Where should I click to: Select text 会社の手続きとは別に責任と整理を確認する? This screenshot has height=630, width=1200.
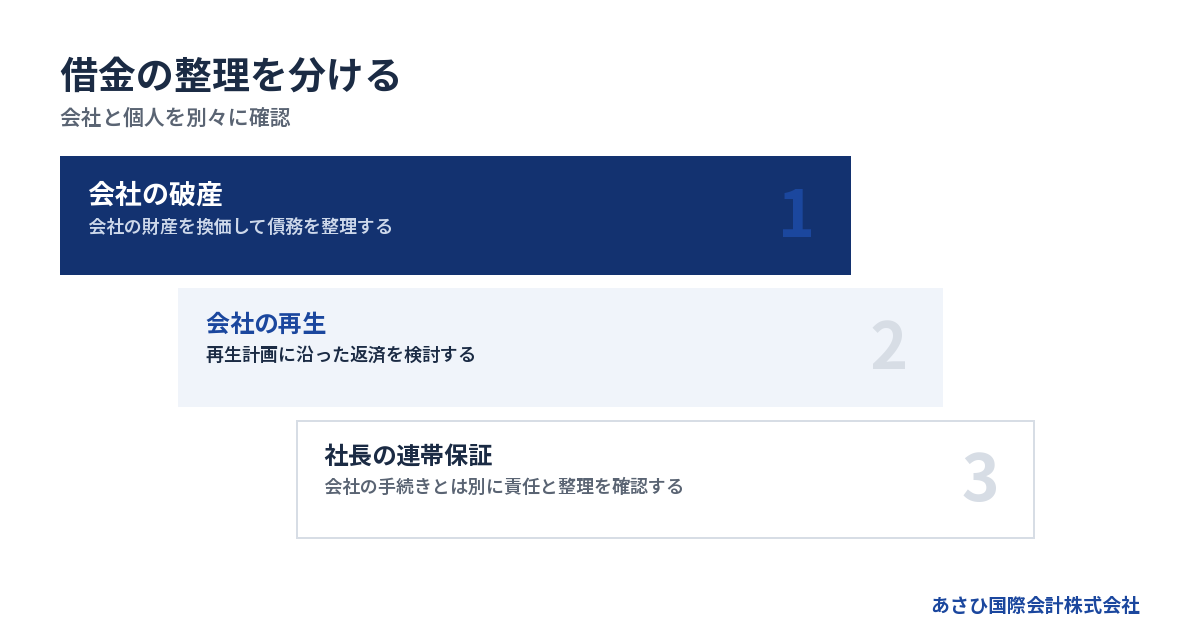[x=504, y=487]
